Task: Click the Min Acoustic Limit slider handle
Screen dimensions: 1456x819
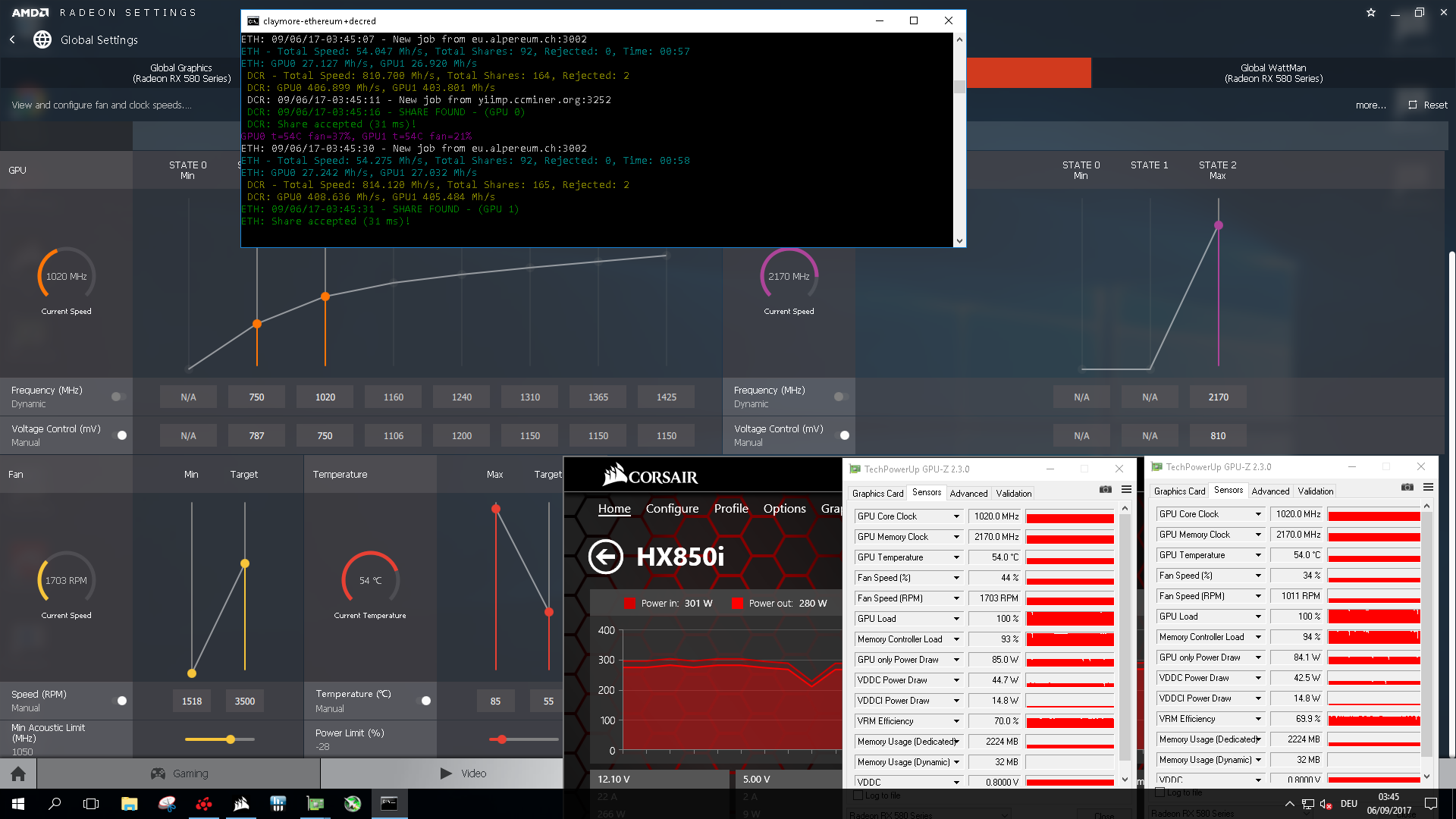Action: coord(231,739)
